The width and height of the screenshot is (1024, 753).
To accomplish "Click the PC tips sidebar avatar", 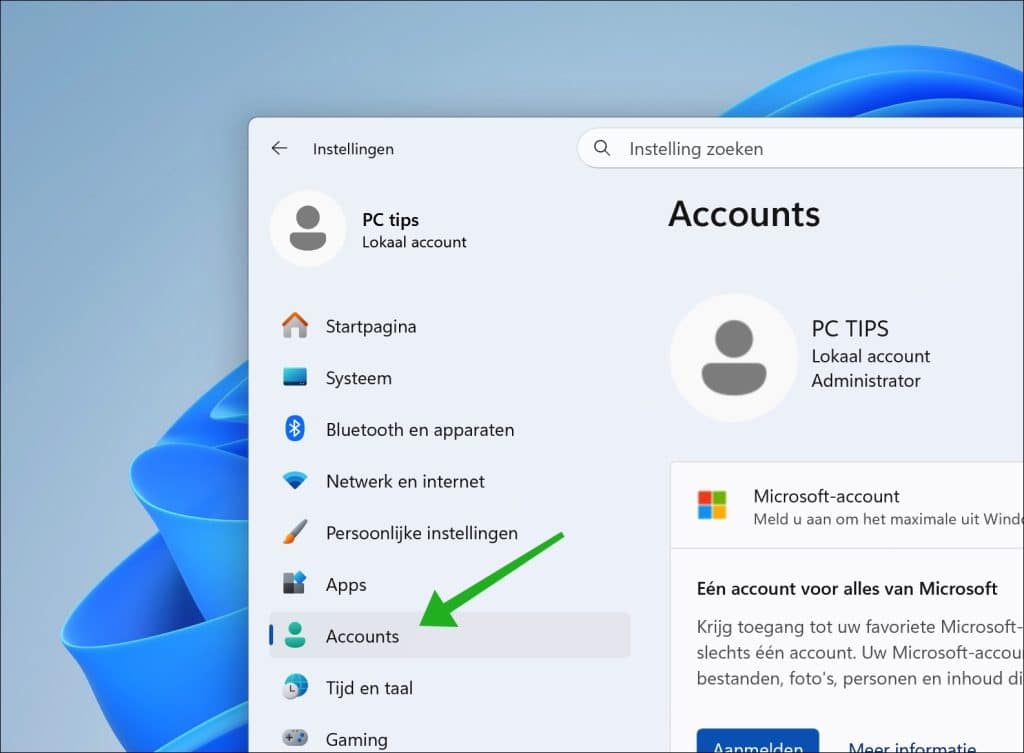I will click(308, 229).
